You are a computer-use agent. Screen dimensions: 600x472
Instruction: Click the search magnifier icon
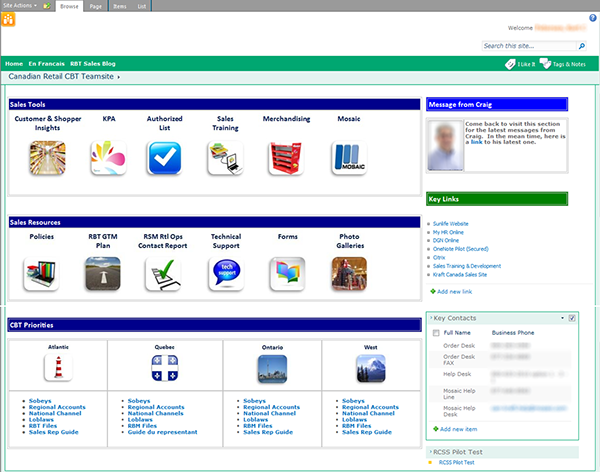click(582, 46)
